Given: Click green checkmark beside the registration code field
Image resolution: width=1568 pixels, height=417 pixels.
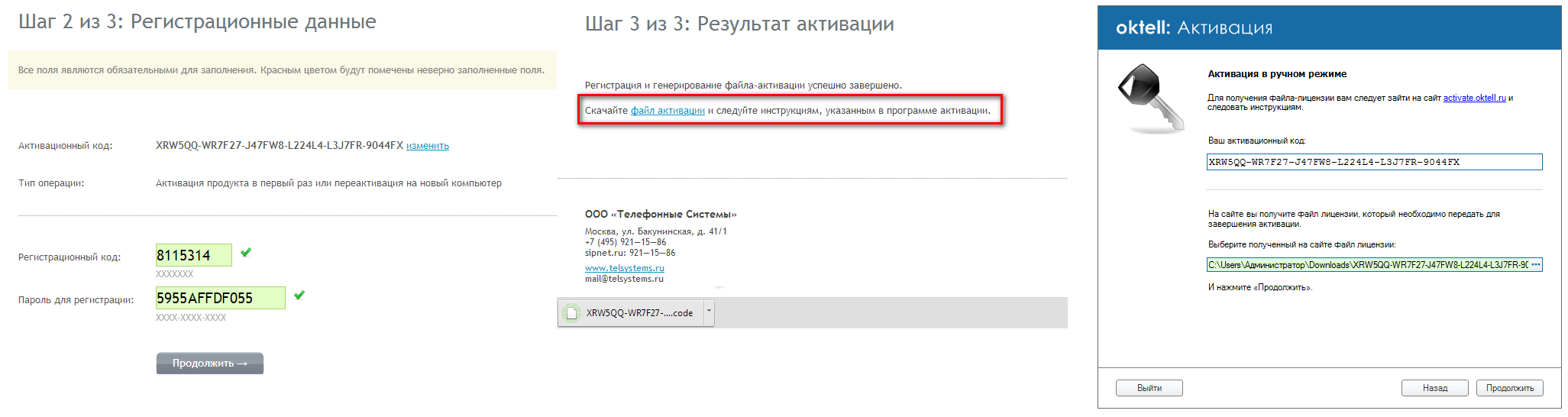Looking at the screenshot, I should (246, 253).
